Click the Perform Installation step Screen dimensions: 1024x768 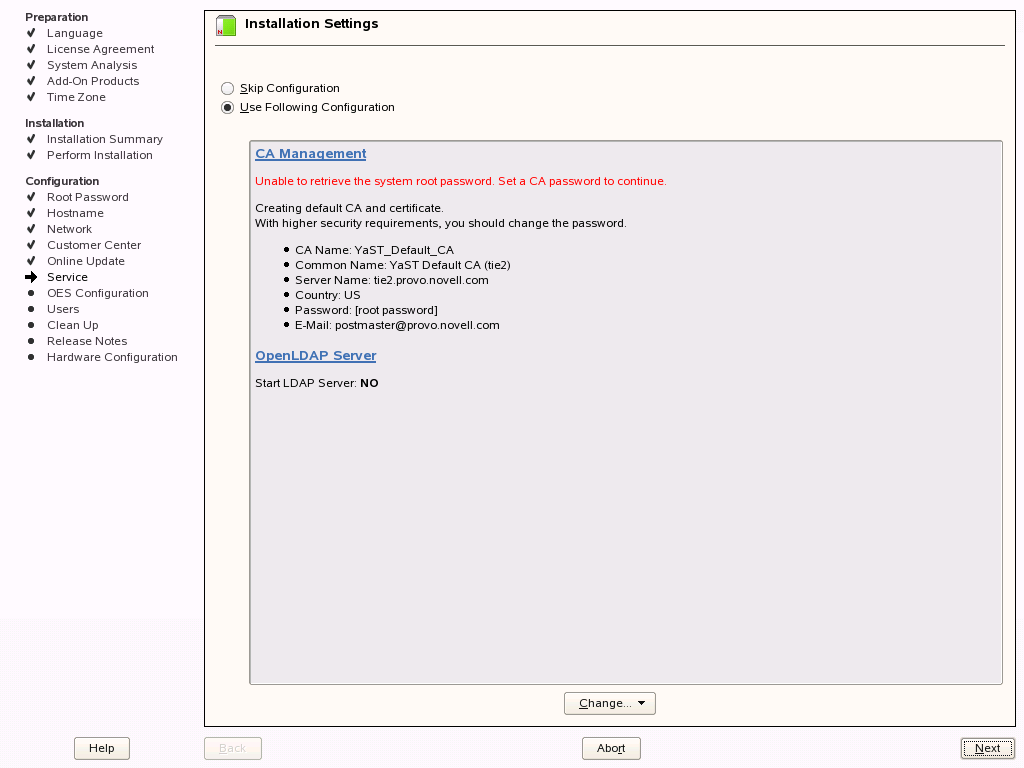pos(99,155)
